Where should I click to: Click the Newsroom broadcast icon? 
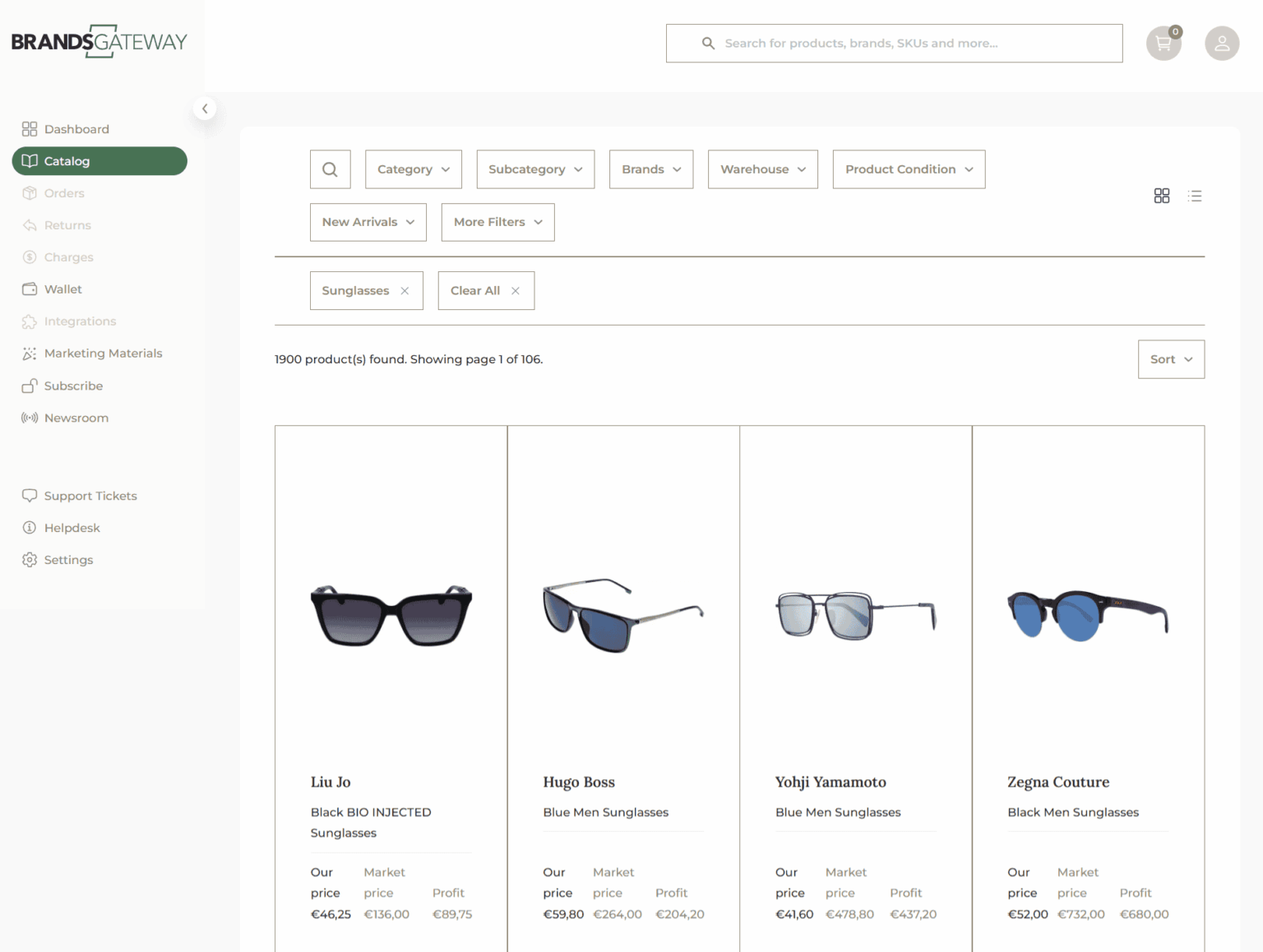click(x=30, y=418)
